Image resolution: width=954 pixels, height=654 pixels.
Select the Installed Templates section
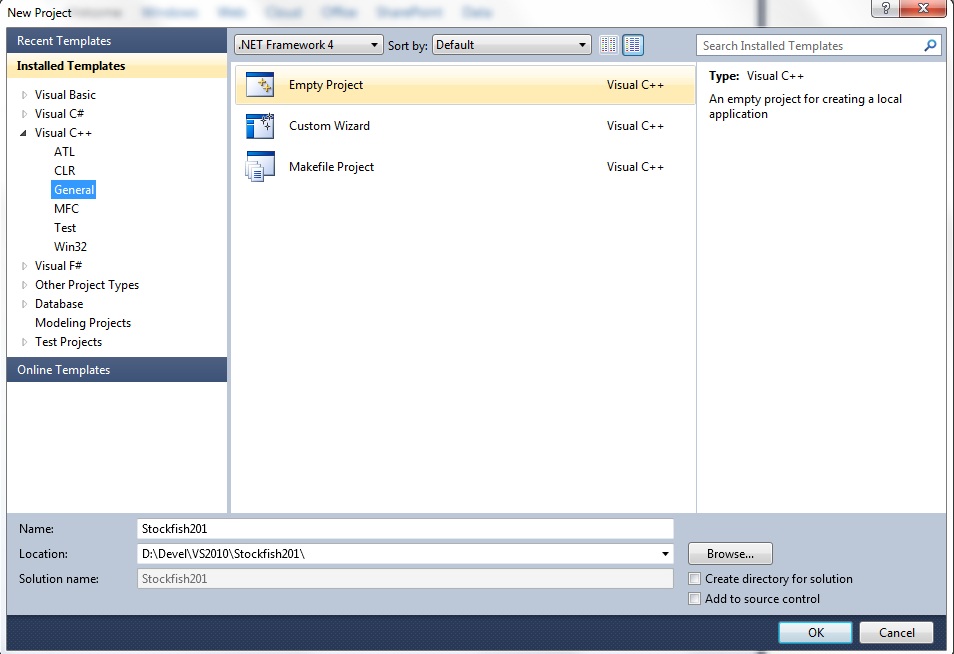[x=117, y=66]
